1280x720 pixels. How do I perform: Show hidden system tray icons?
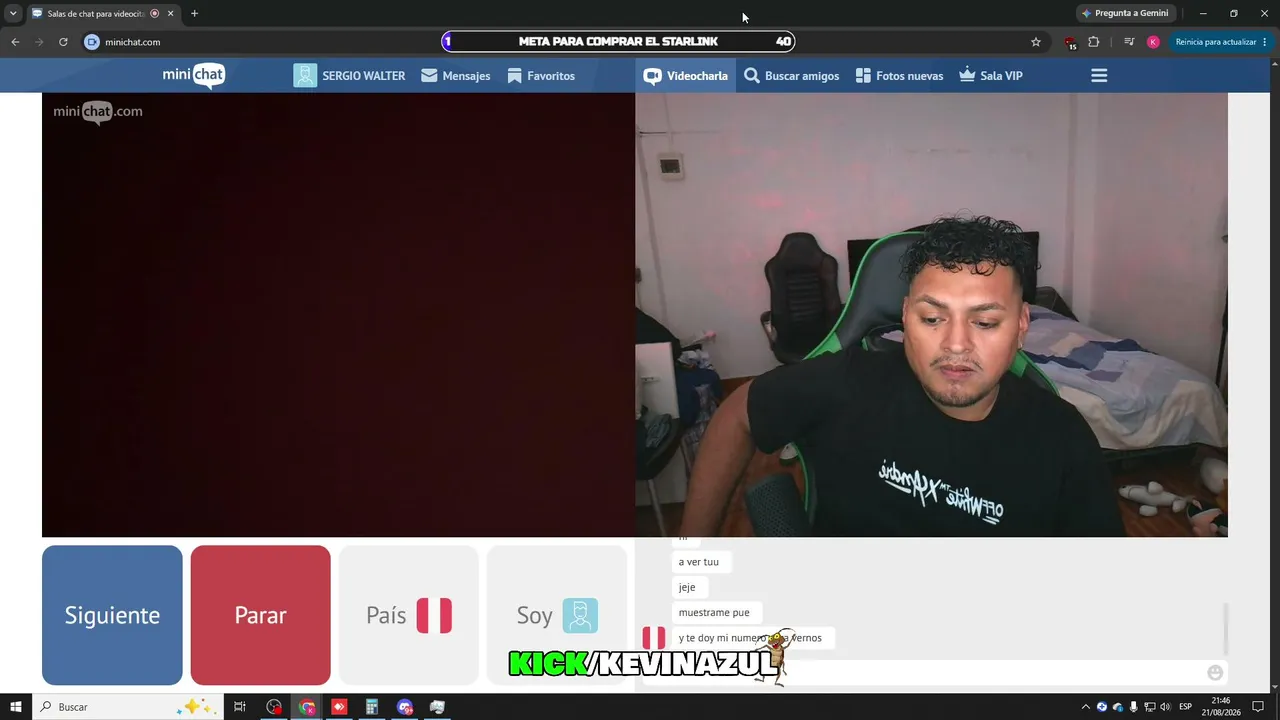click(x=1086, y=707)
